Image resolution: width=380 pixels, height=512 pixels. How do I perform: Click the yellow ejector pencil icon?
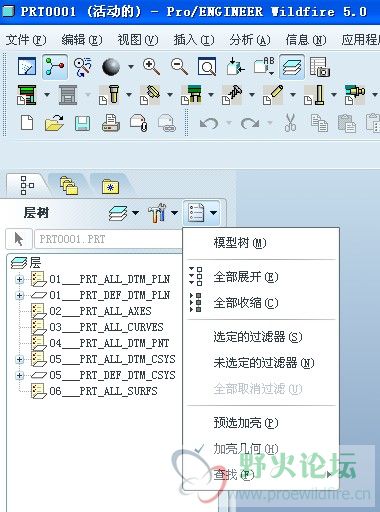(273, 95)
